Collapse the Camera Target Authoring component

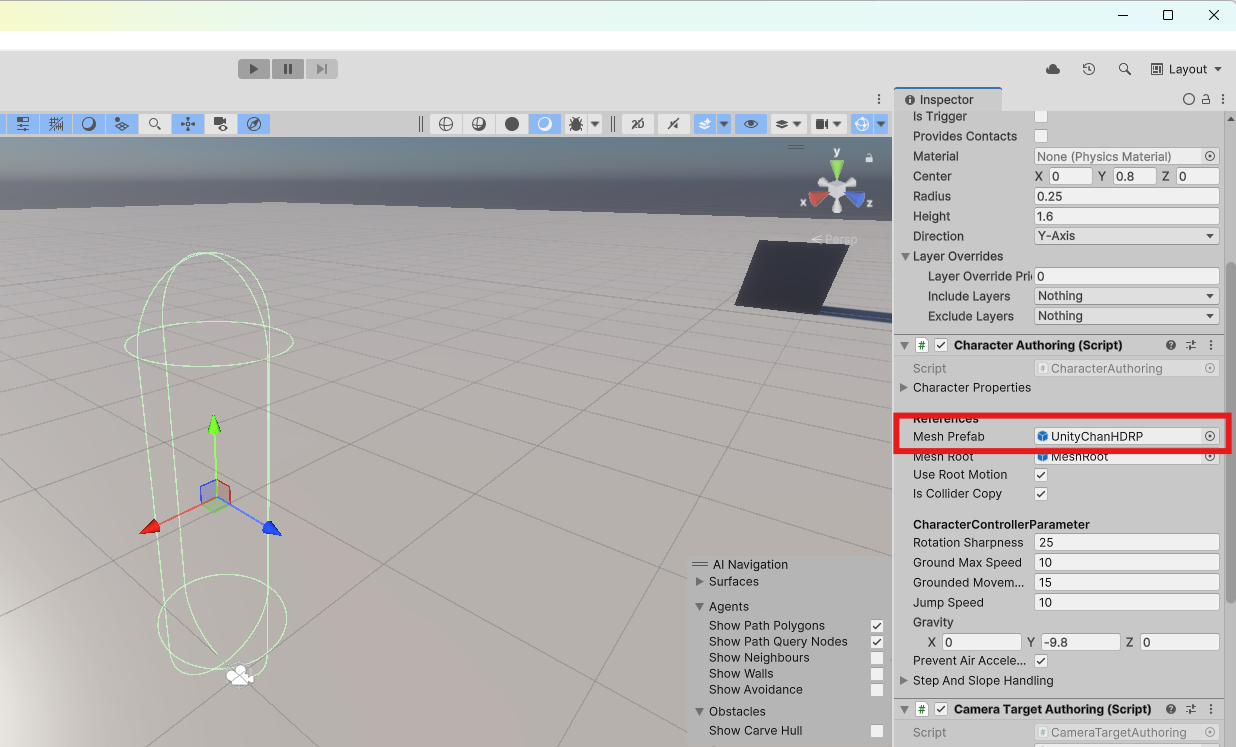pyautogui.click(x=905, y=709)
